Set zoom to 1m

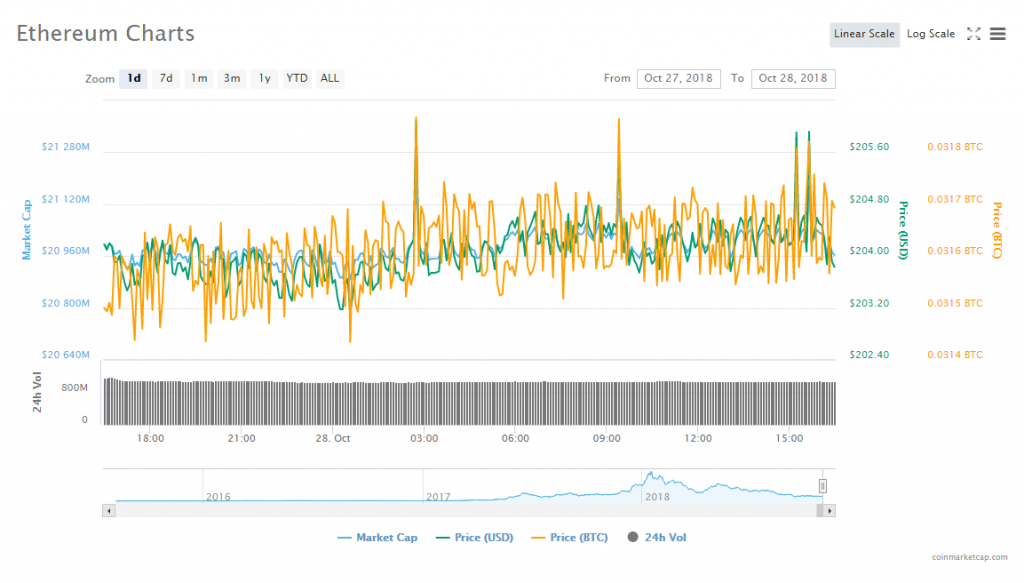(199, 78)
